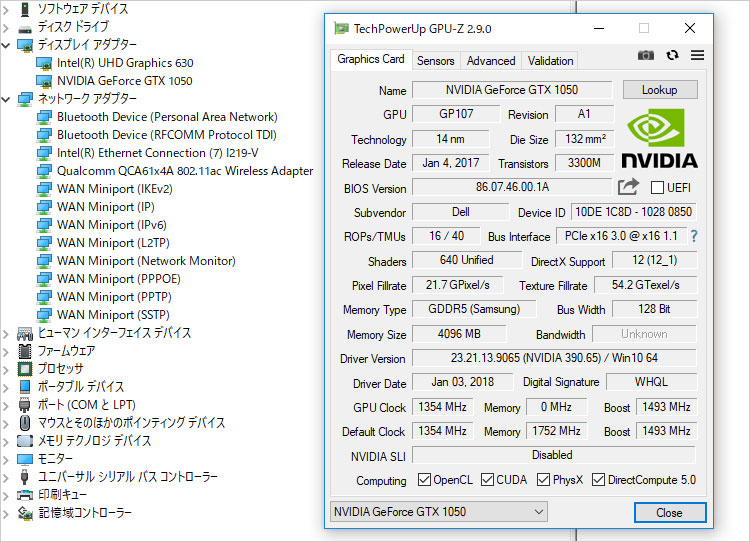Select Bluetooth Device (RFCOMM Protocol TDI)
The image size is (750, 542).
[166, 135]
